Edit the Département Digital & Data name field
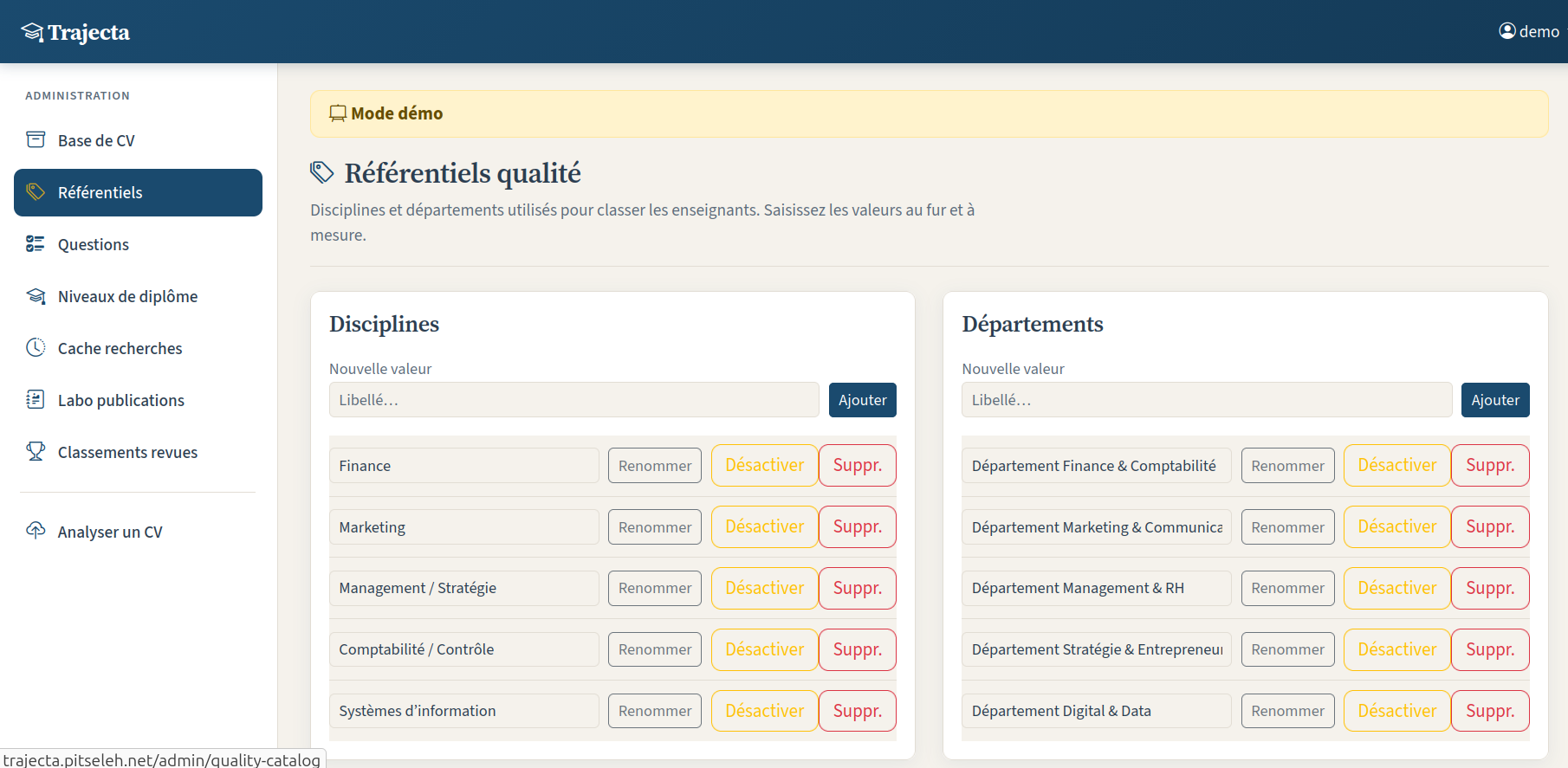The image size is (1568, 768). [x=1097, y=711]
